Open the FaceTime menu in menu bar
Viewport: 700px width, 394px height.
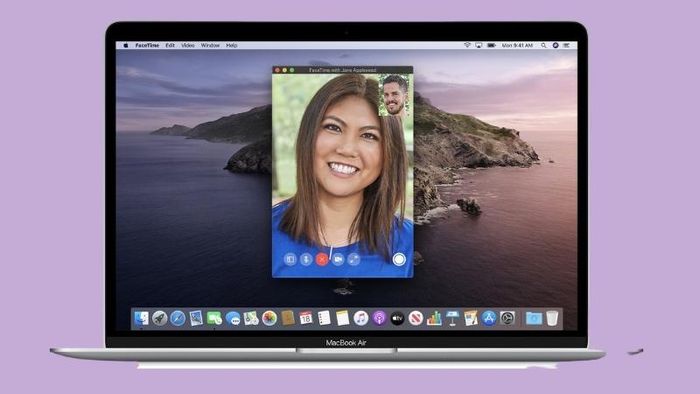(147, 46)
